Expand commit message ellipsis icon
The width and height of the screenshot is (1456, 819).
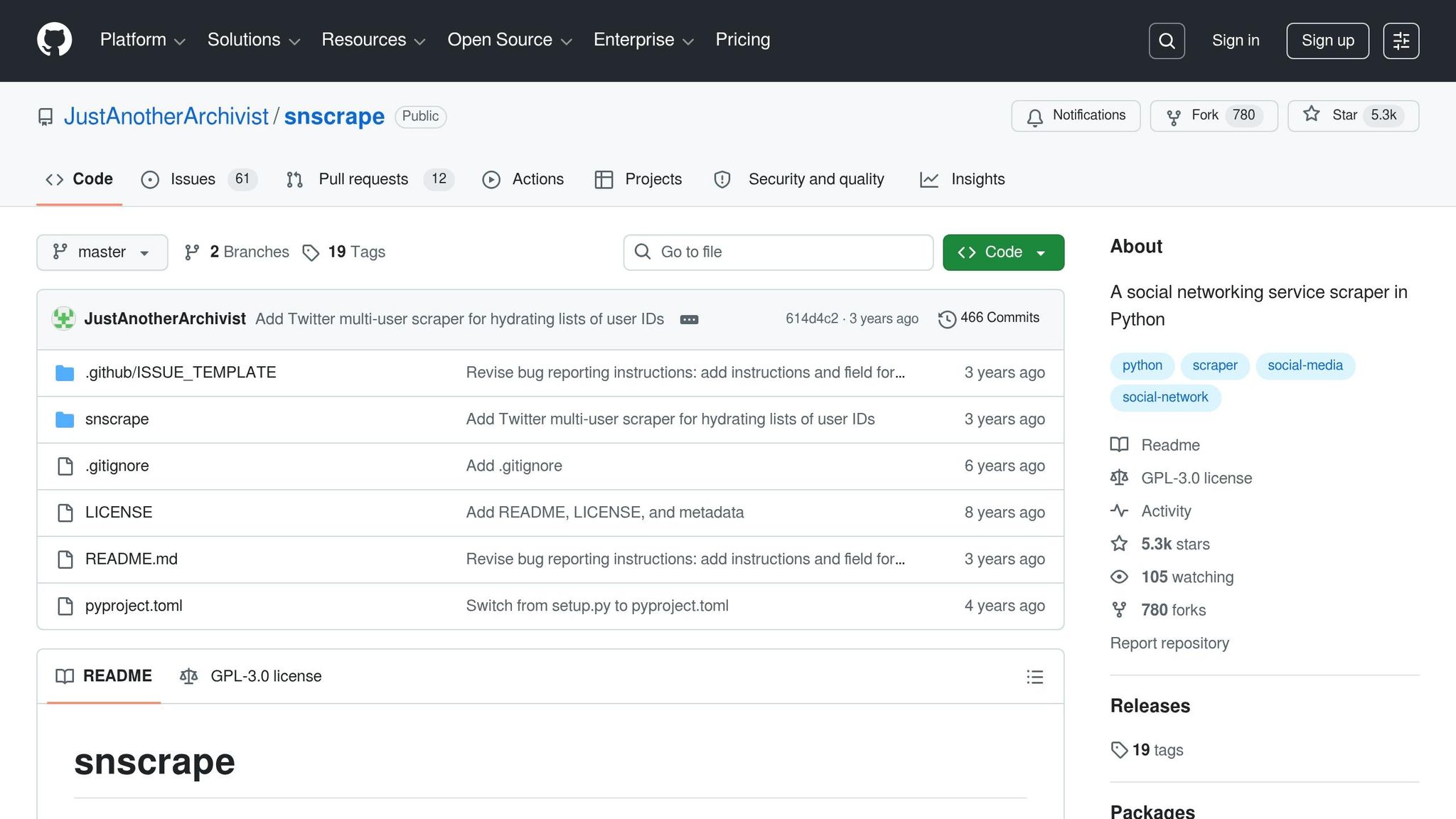689,319
